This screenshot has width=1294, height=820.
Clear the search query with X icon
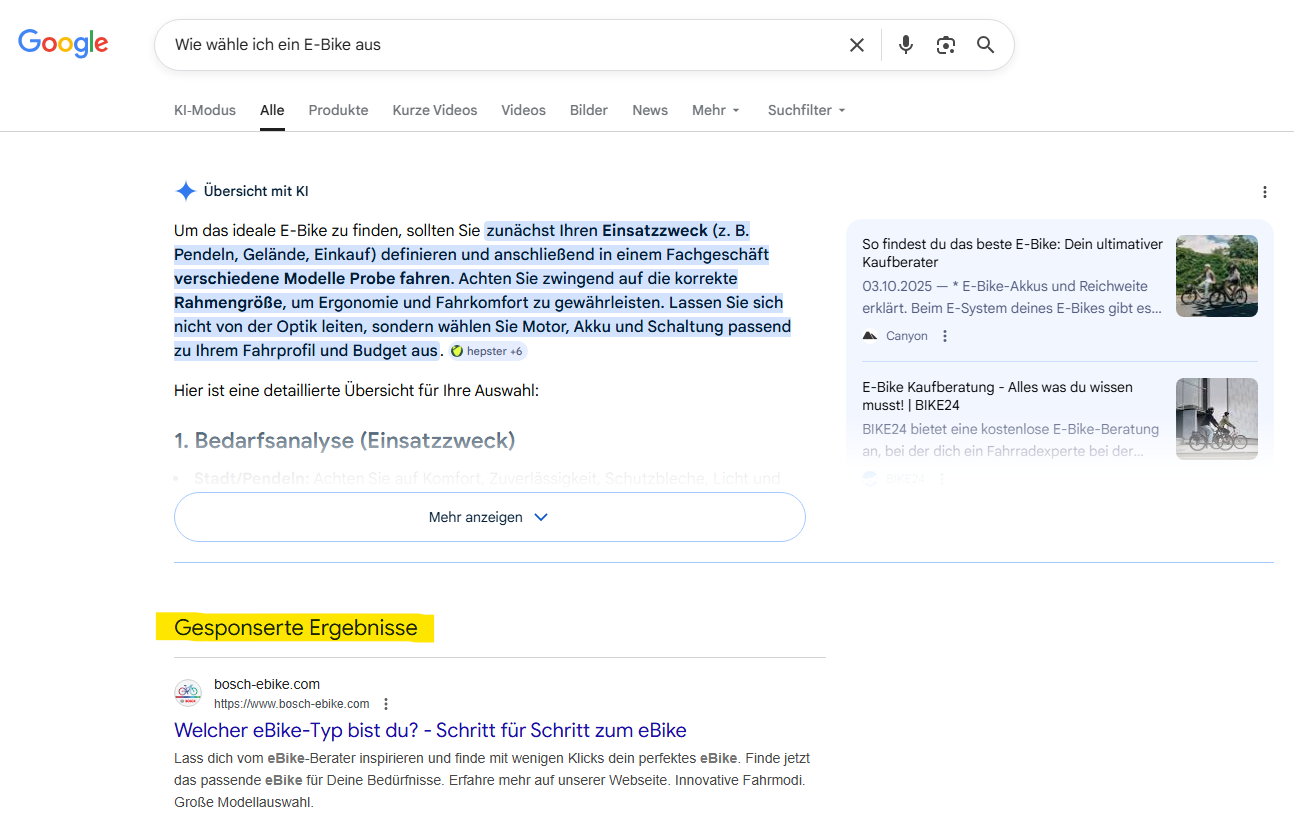857,45
